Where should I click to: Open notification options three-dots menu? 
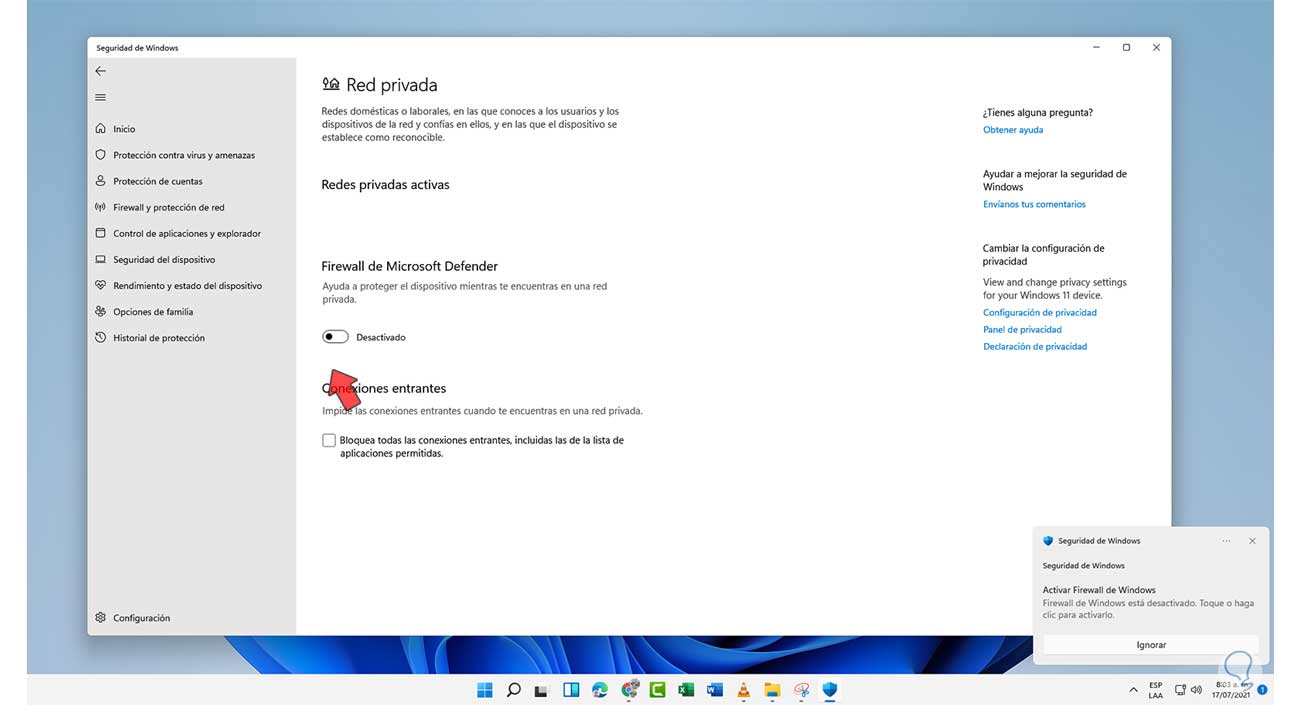[x=1226, y=541]
